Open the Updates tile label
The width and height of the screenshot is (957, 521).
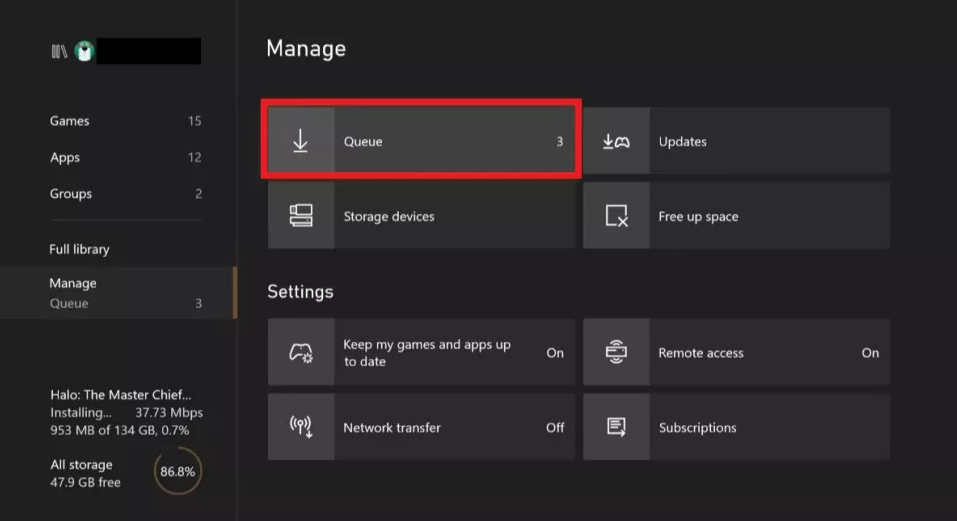click(x=682, y=142)
